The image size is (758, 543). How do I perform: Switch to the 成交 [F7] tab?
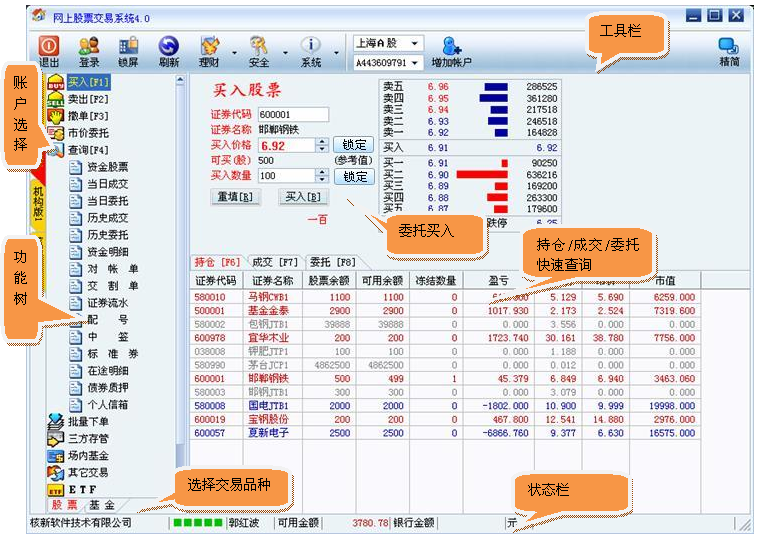(275, 262)
